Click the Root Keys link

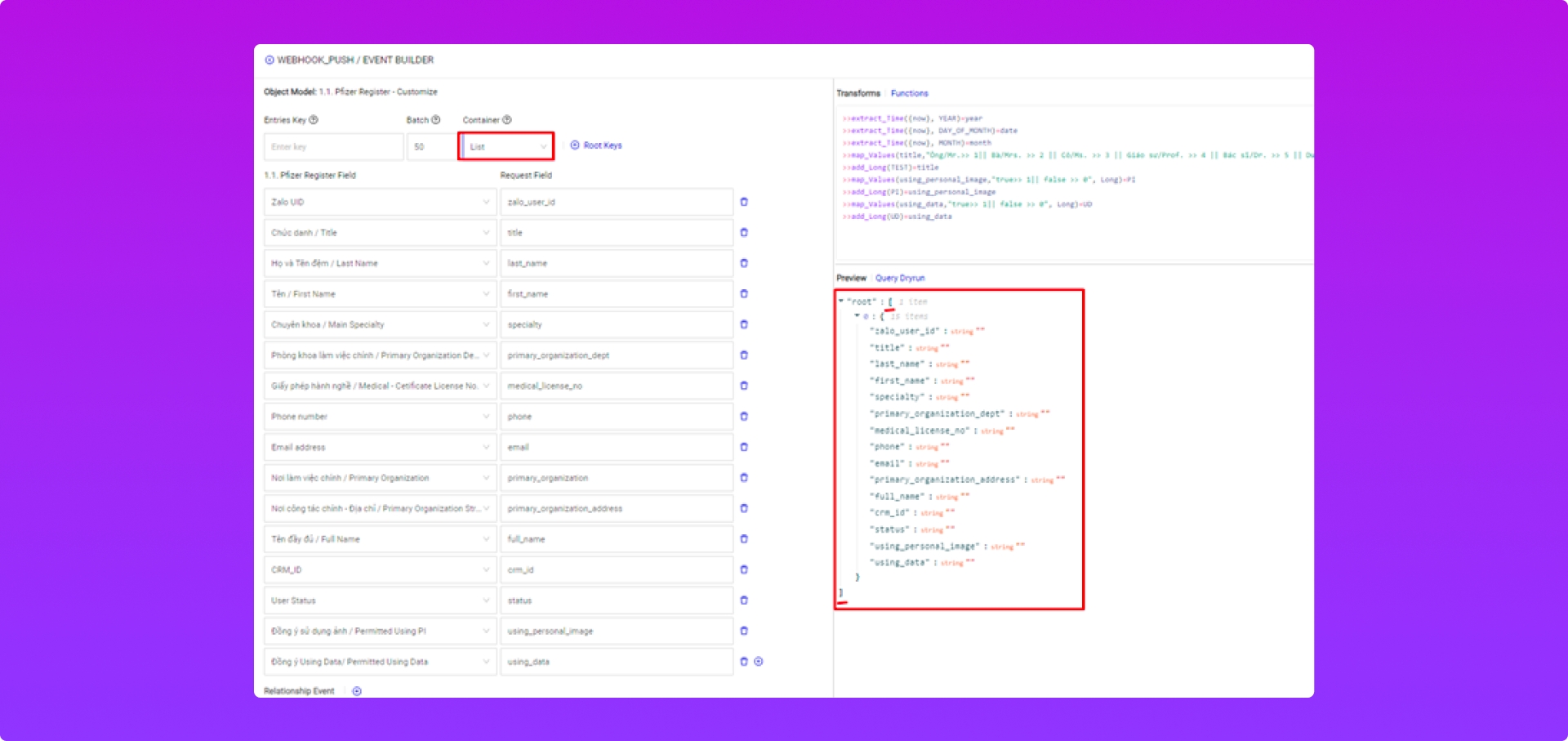[x=602, y=145]
